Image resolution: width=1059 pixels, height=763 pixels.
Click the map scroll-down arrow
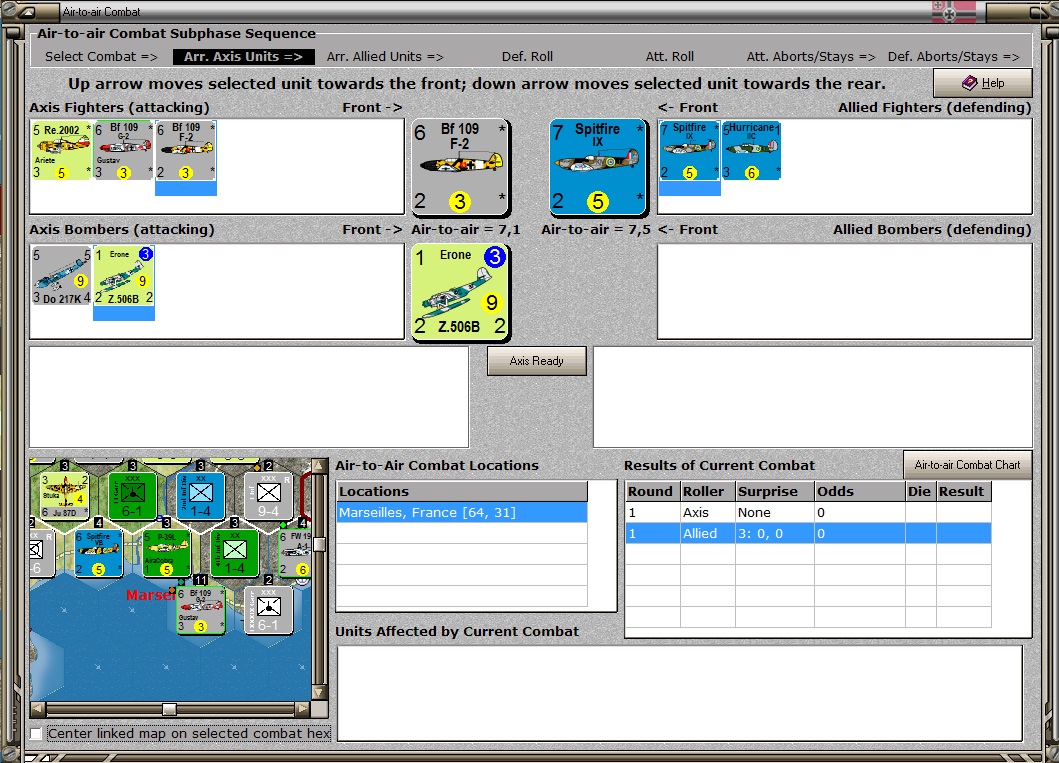click(319, 692)
